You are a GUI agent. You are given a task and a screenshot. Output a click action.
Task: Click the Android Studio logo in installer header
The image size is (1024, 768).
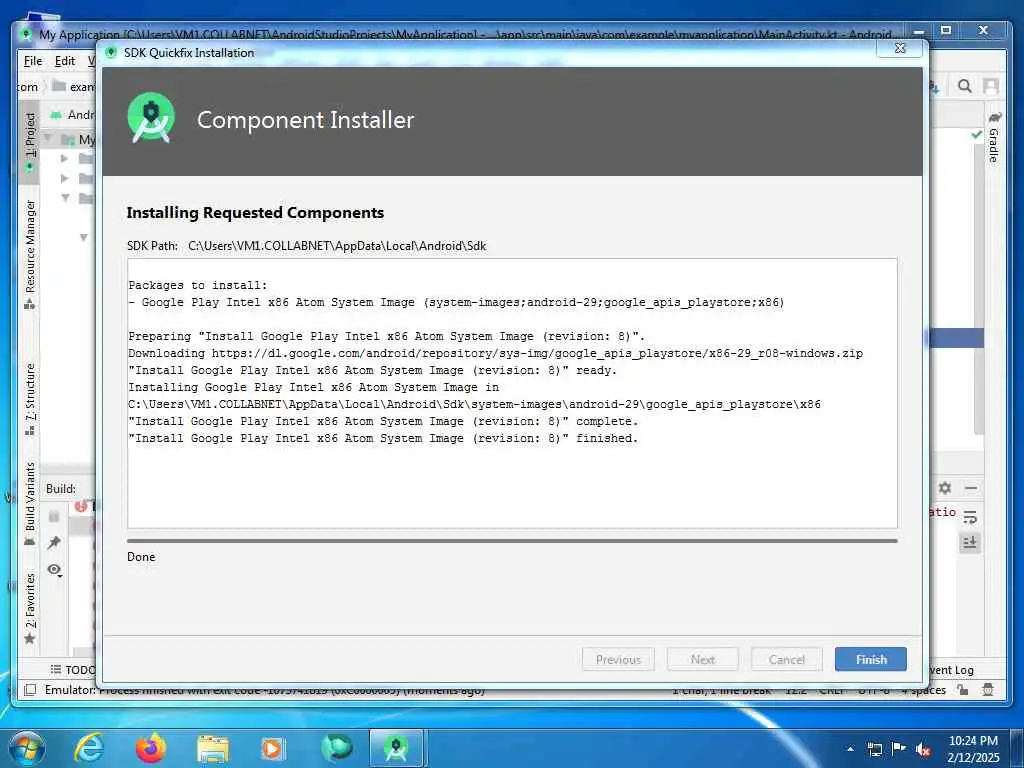pos(151,118)
